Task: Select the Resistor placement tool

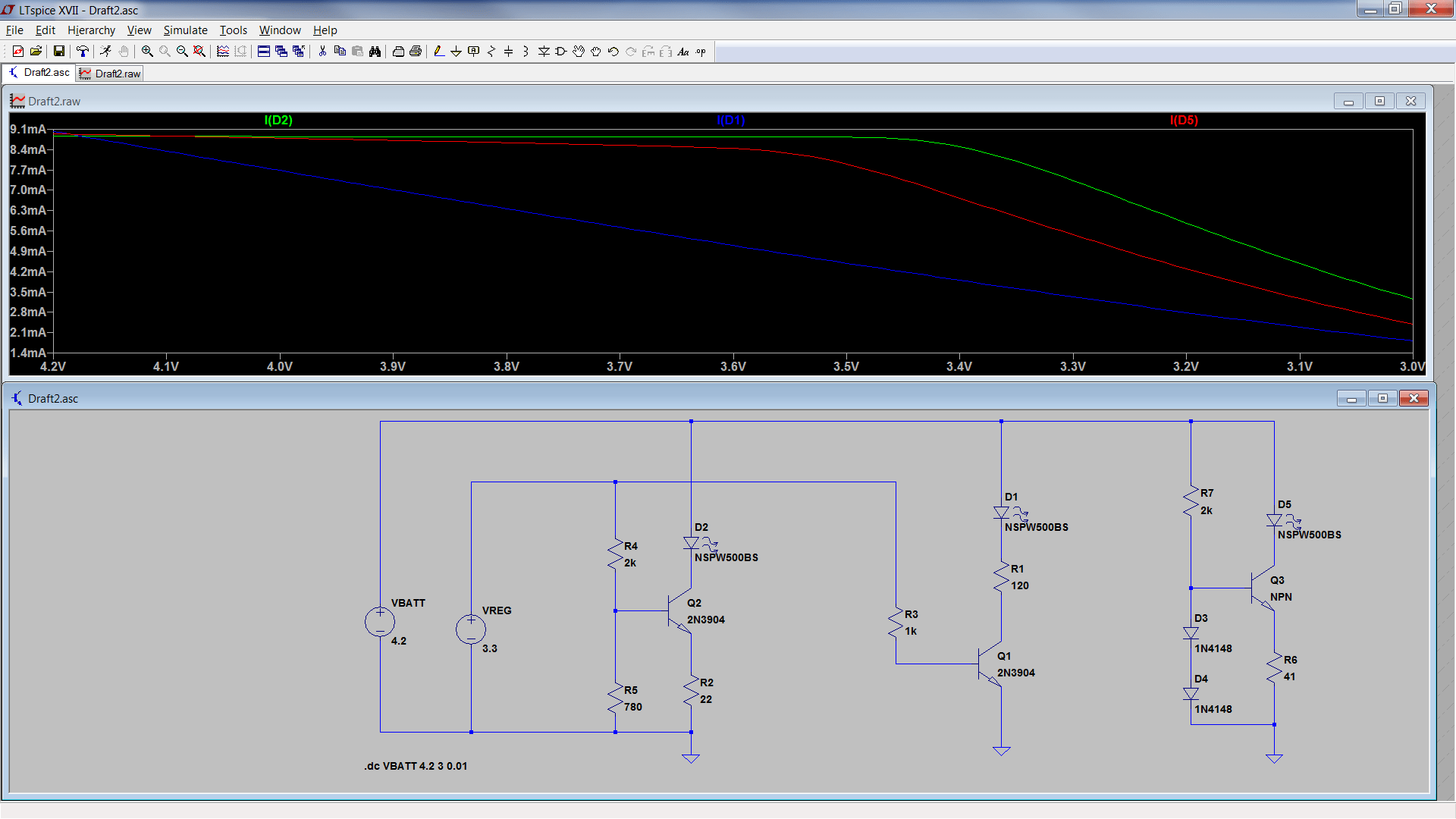Action: point(491,52)
